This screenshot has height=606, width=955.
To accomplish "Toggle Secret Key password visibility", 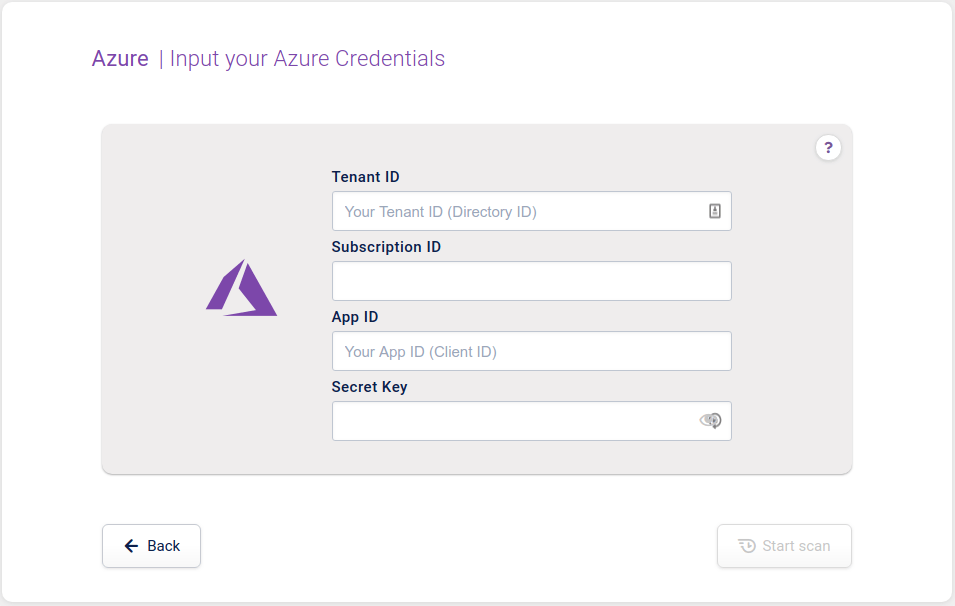I will point(711,421).
